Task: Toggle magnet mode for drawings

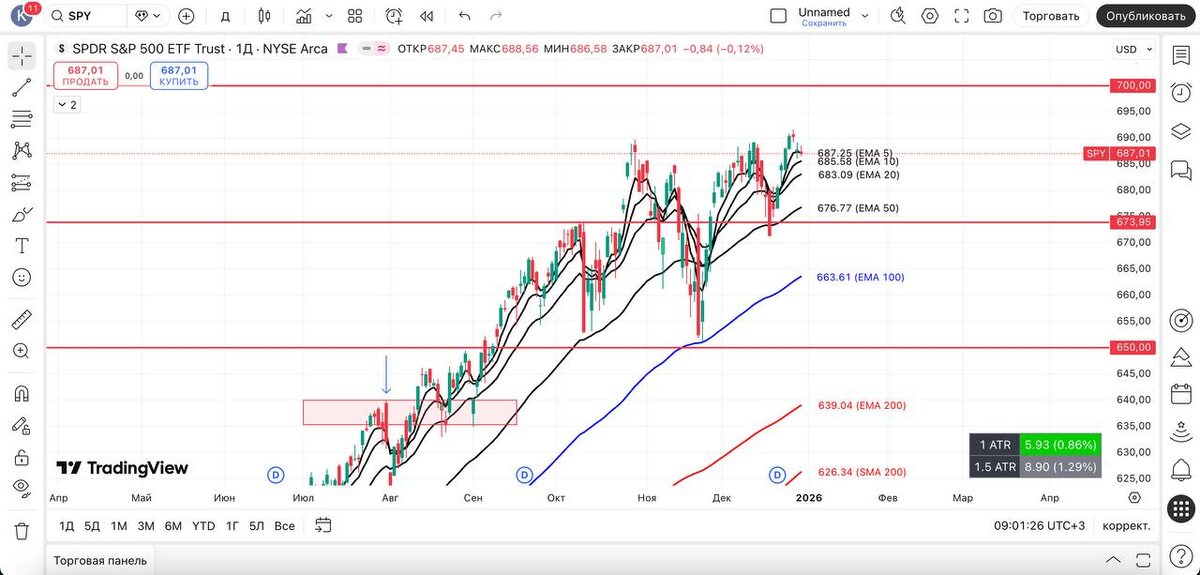Action: (x=22, y=394)
